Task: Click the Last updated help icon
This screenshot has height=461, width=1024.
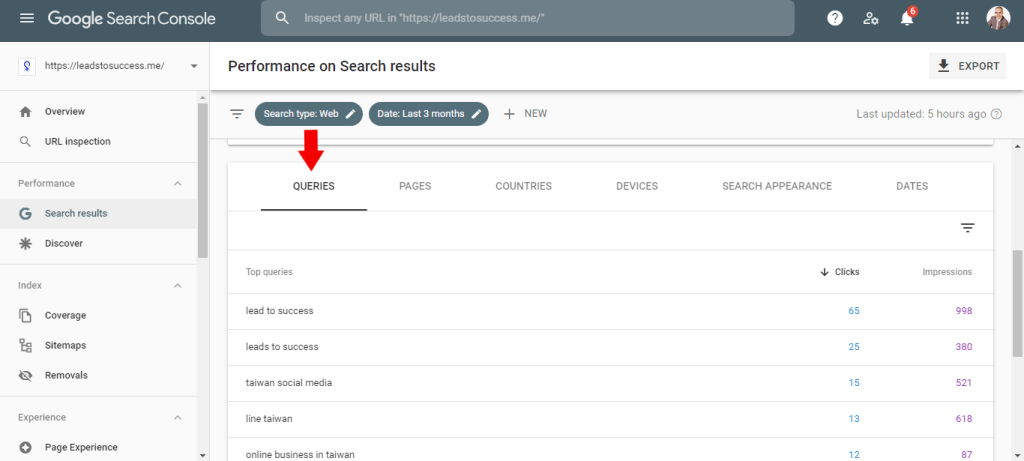Action: (x=996, y=114)
